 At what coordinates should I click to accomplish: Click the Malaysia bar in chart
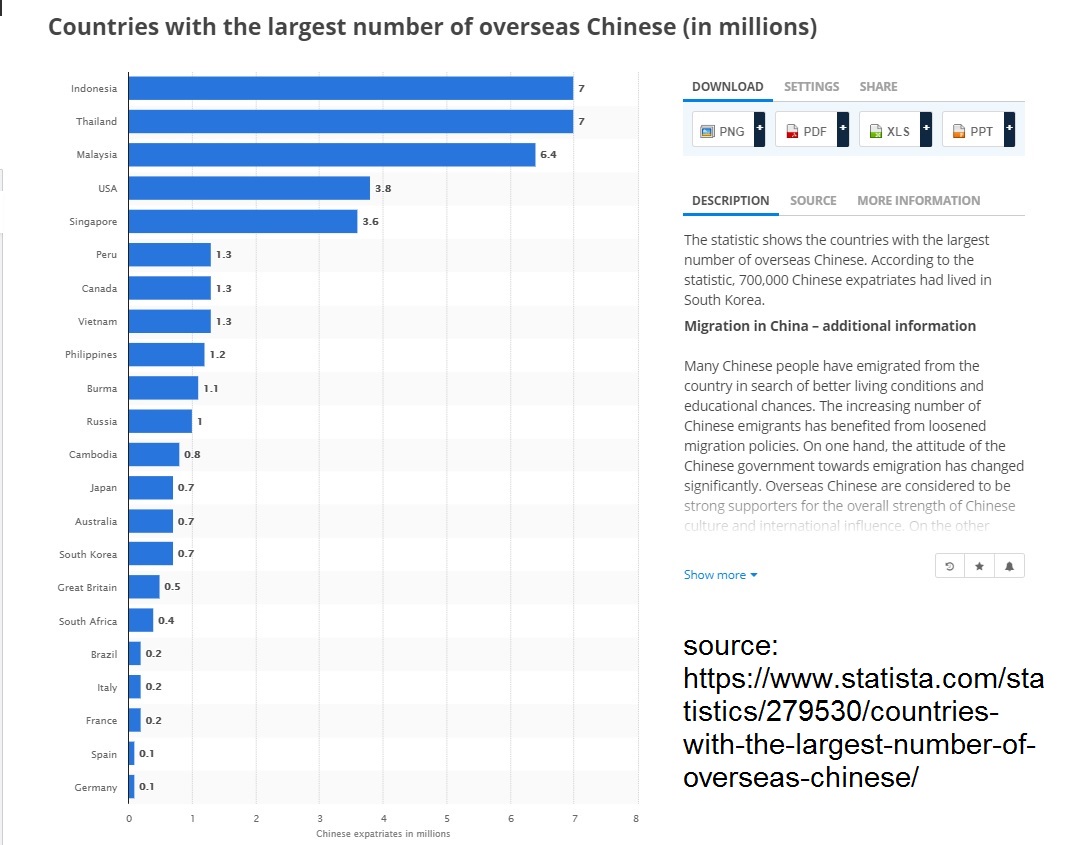point(331,155)
